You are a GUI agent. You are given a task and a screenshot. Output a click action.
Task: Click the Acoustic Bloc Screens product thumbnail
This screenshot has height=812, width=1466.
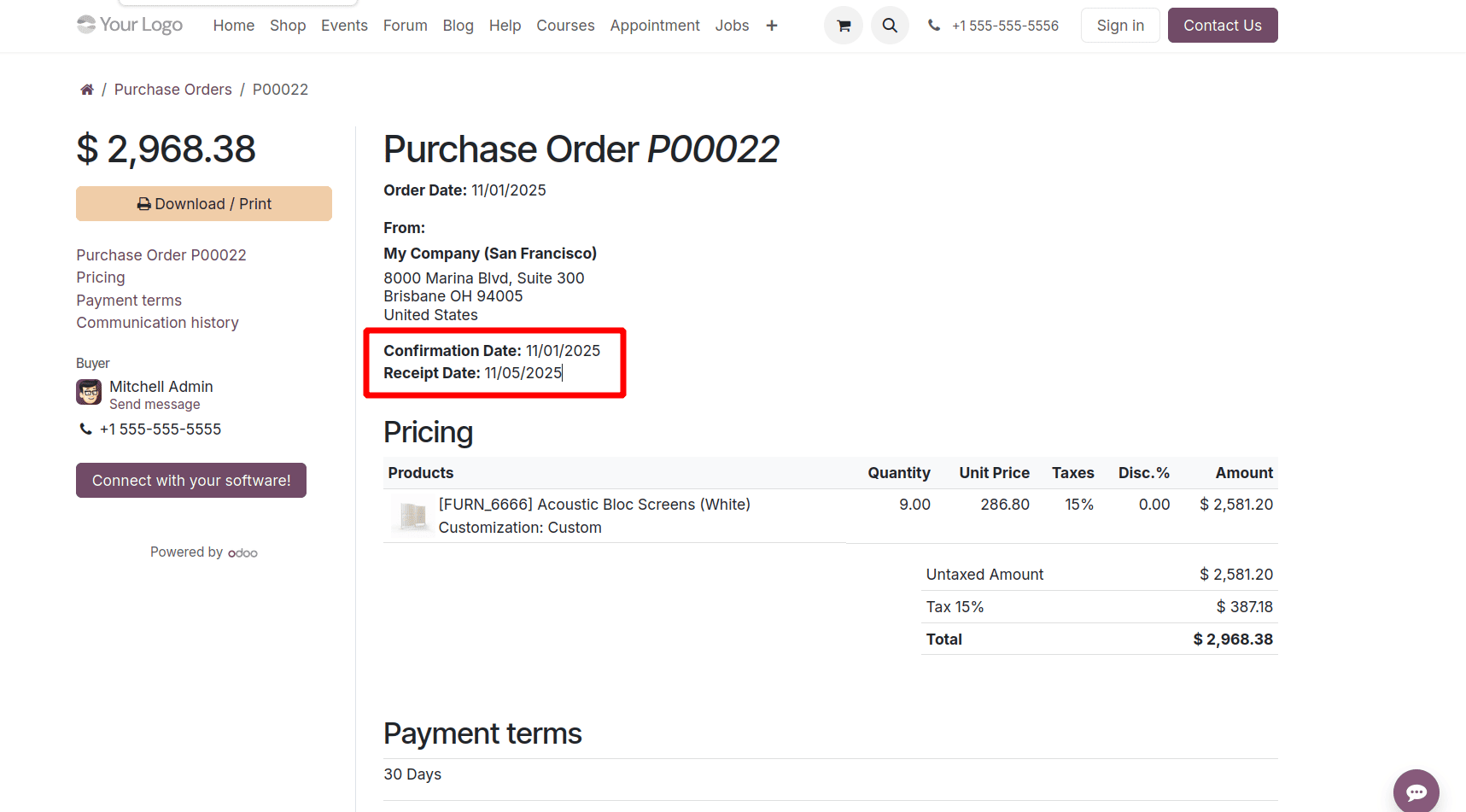pos(412,516)
